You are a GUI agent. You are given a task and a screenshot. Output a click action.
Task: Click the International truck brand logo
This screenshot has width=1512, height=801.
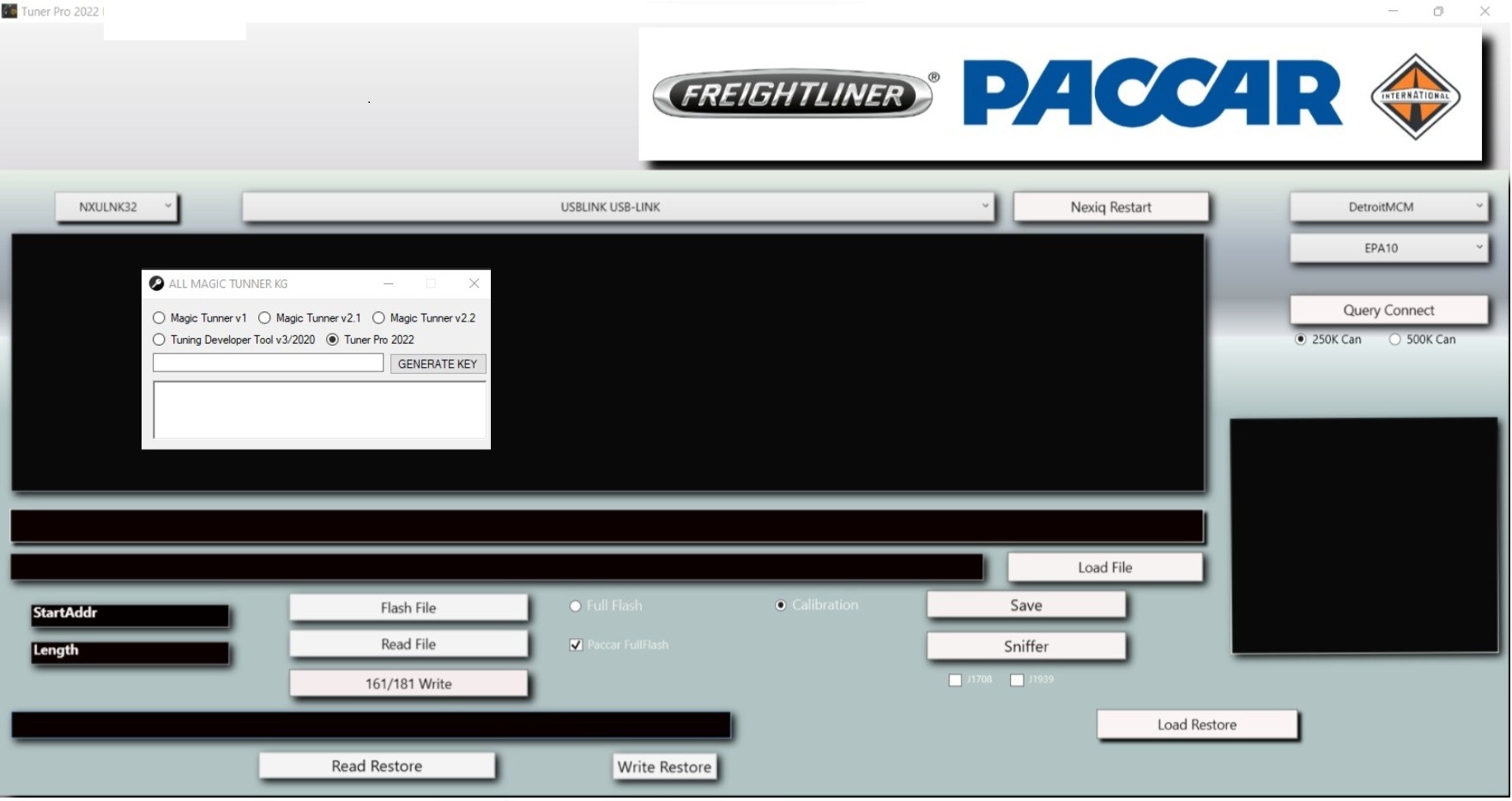[x=1415, y=97]
